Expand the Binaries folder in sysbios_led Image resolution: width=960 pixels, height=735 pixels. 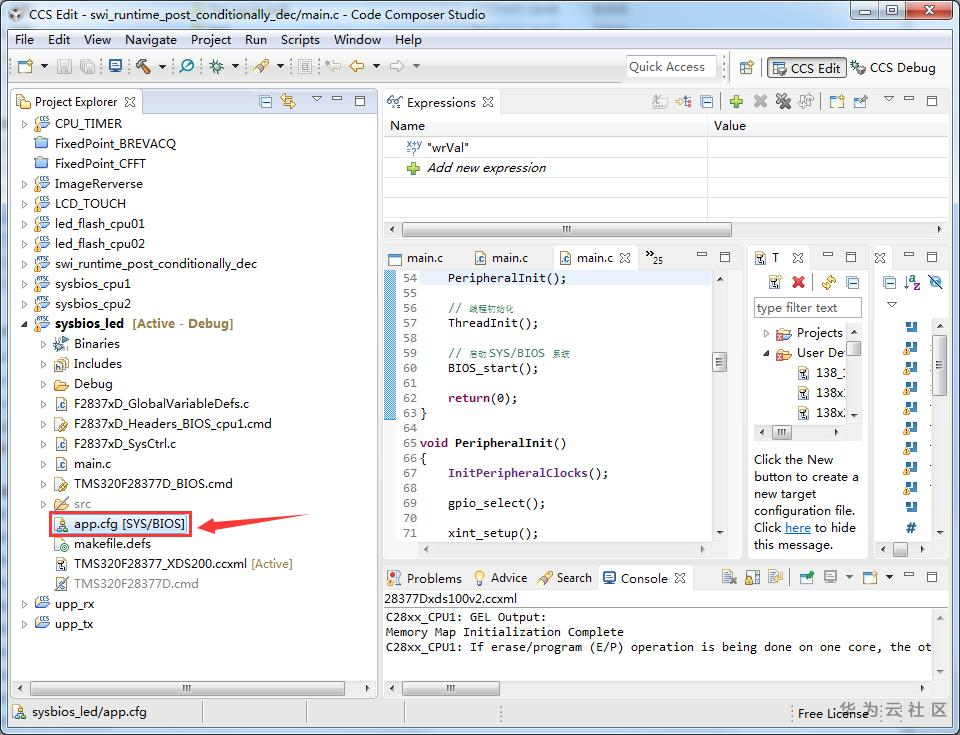pyautogui.click(x=43, y=344)
